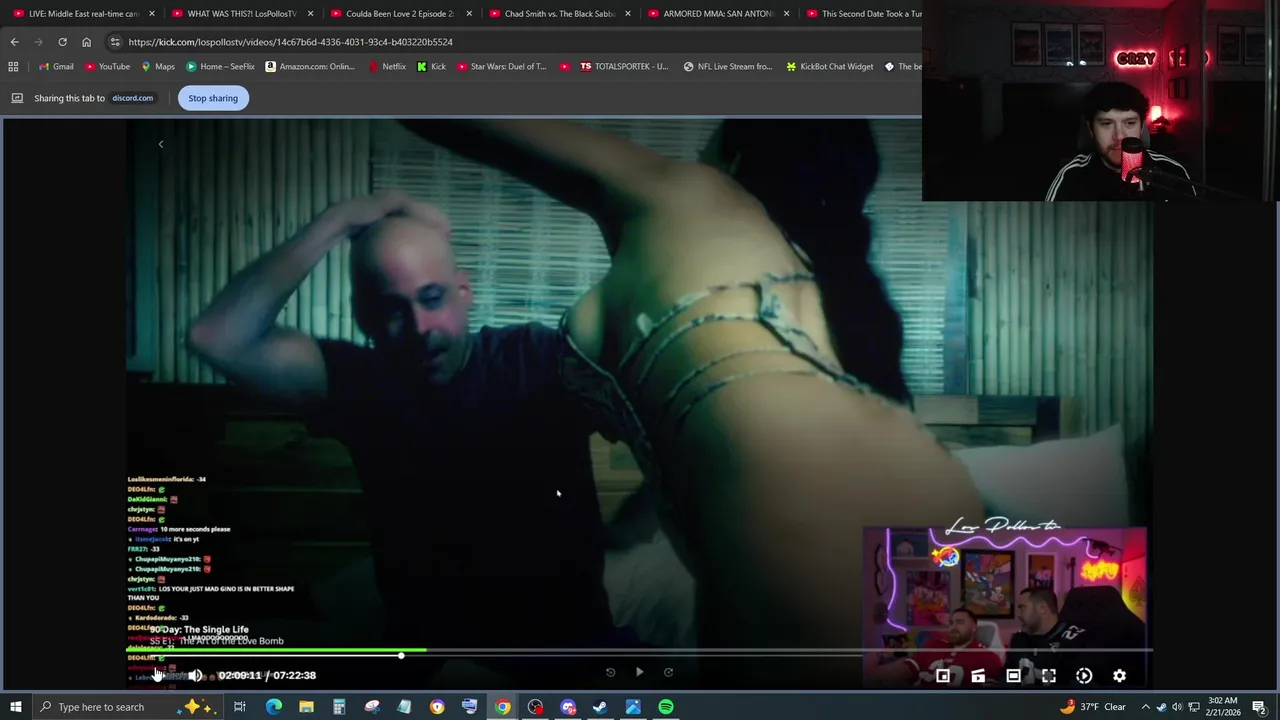The width and height of the screenshot is (1280, 720).
Task: Switch to Chad Smith vs. The Black Sabbath tab
Action: click(551, 14)
